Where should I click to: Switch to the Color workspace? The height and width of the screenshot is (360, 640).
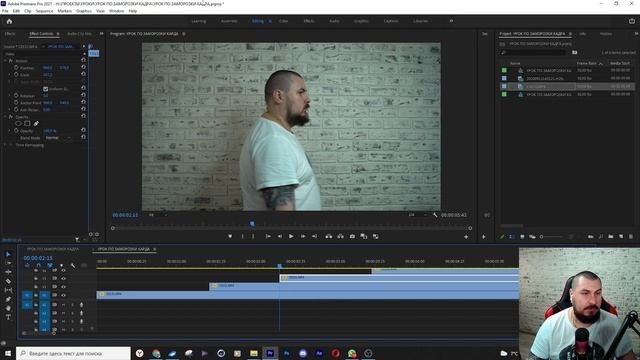tap(283, 21)
